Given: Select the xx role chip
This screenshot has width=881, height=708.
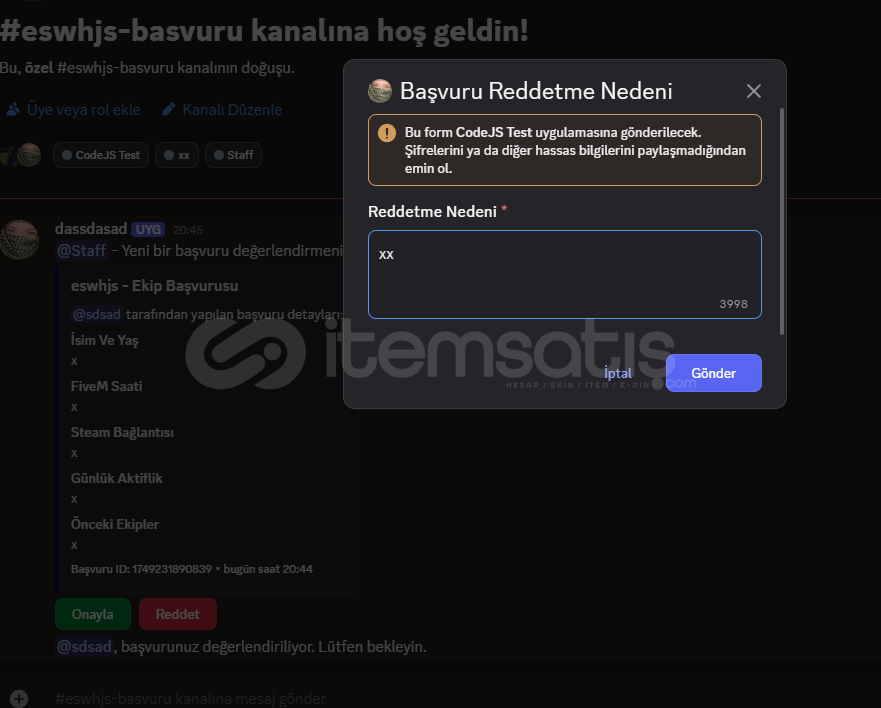Looking at the screenshot, I should click(x=176, y=155).
